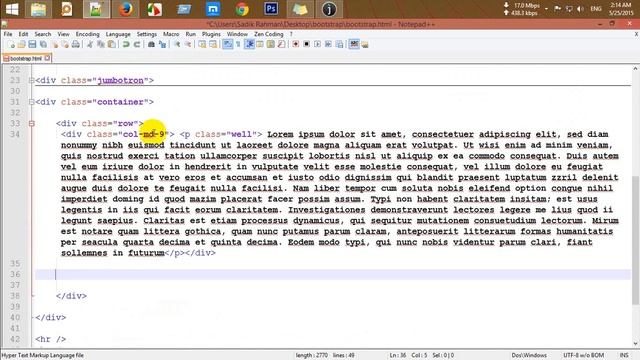The image size is (640, 360).
Task: Play back the recorded macro
Action: click(x=318, y=44)
